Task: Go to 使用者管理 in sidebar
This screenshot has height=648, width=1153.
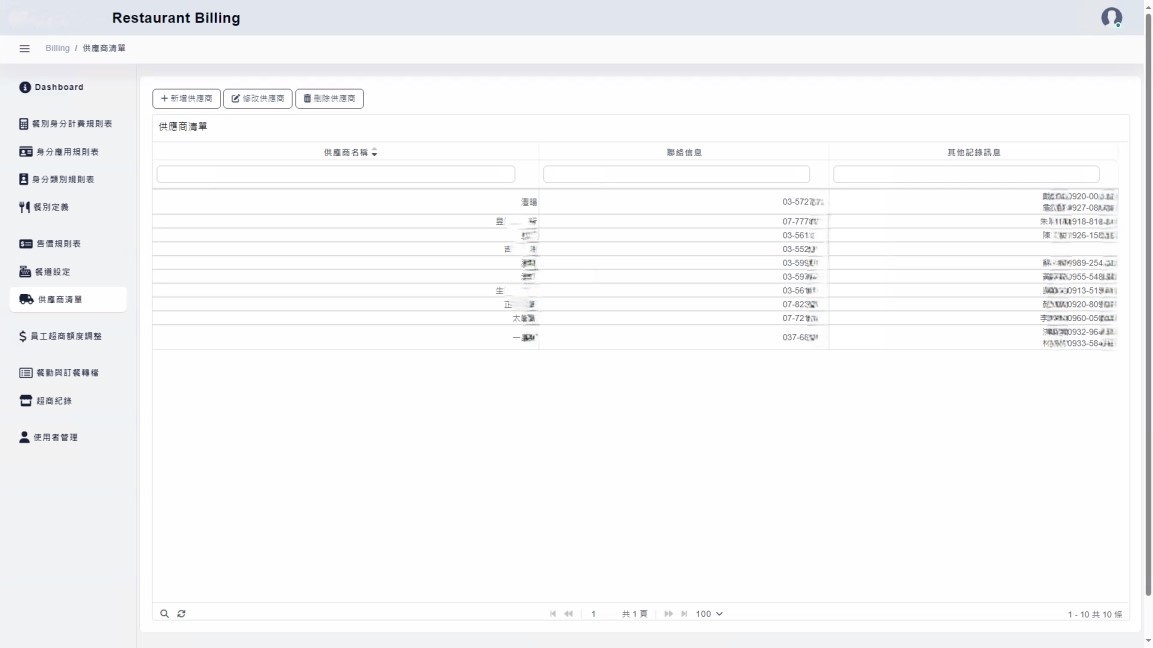Action: (x=55, y=437)
